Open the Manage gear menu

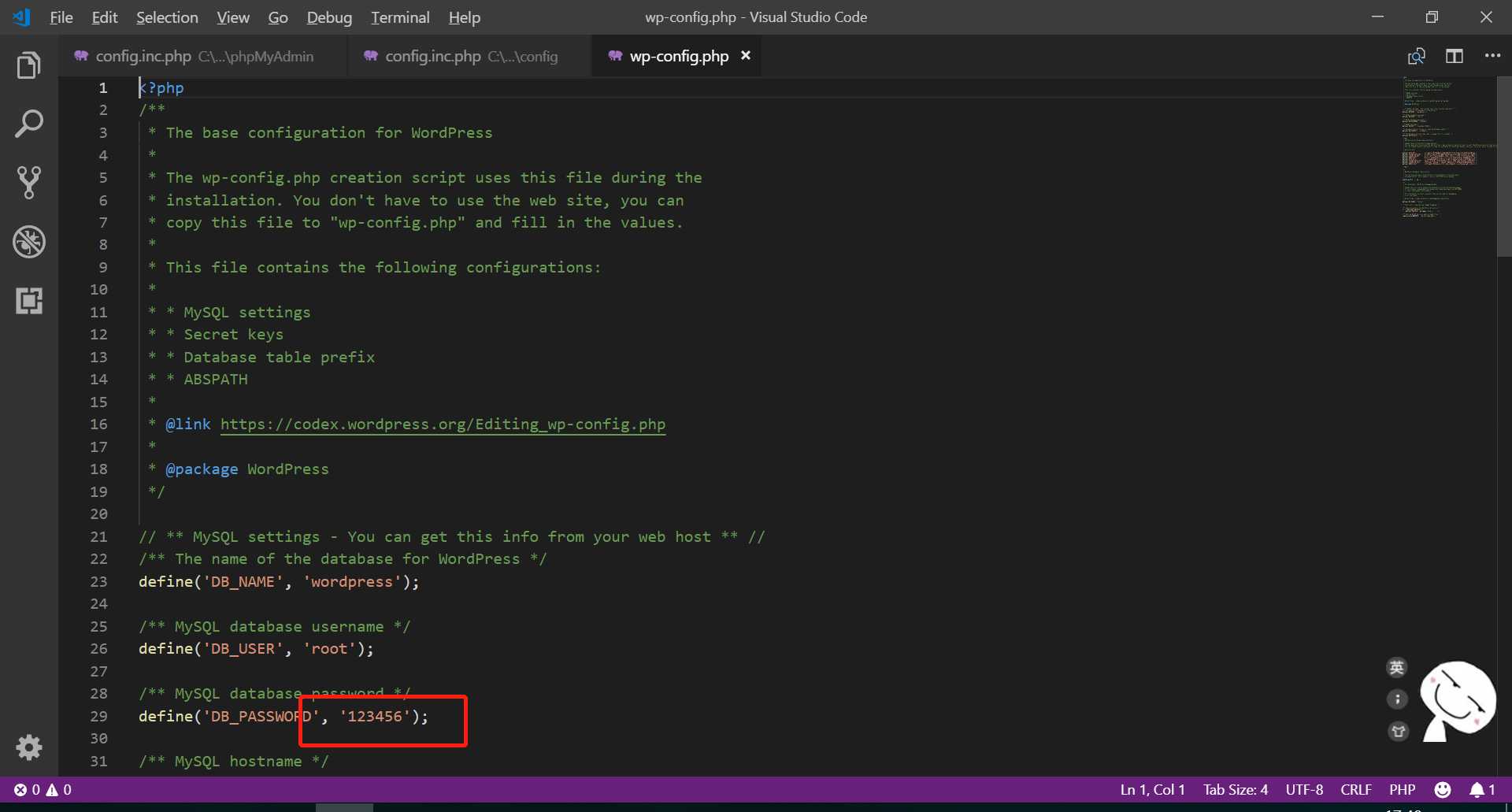(29, 747)
